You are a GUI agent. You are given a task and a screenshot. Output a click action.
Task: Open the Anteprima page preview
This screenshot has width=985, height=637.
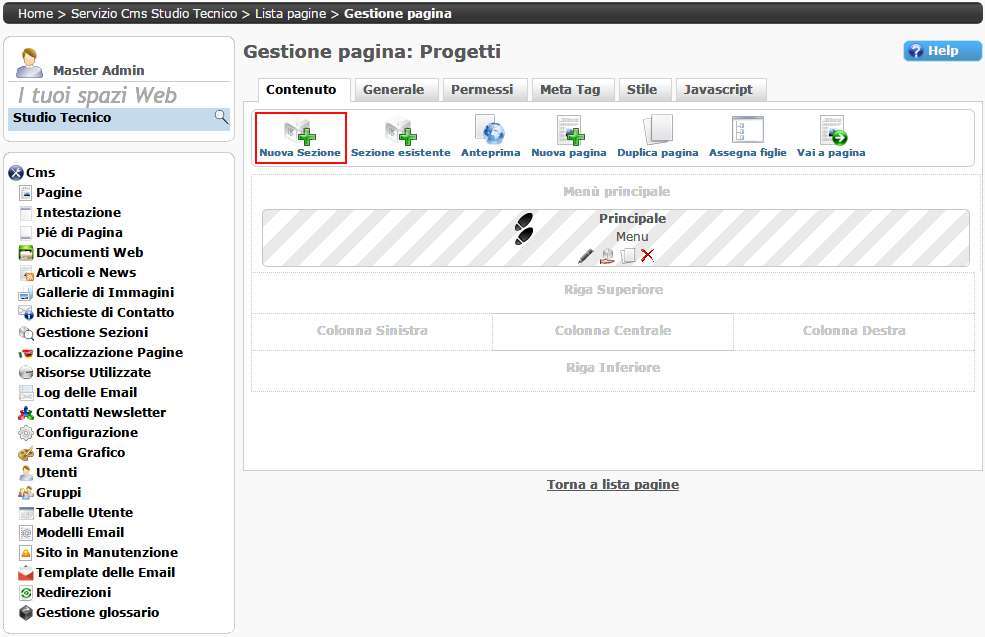[490, 136]
